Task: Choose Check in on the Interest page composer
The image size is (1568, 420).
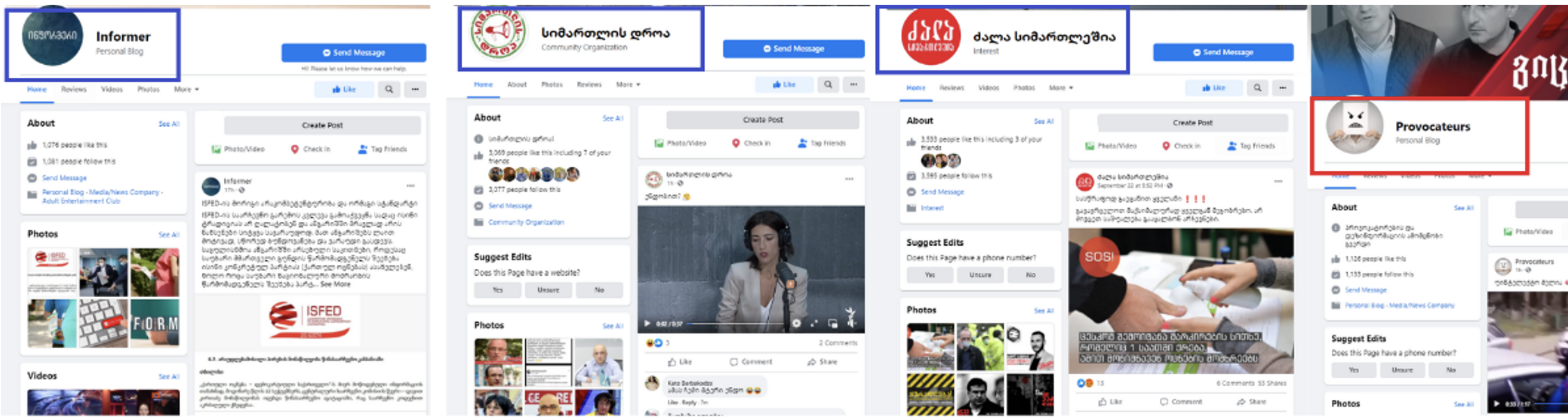Action: [1182, 146]
